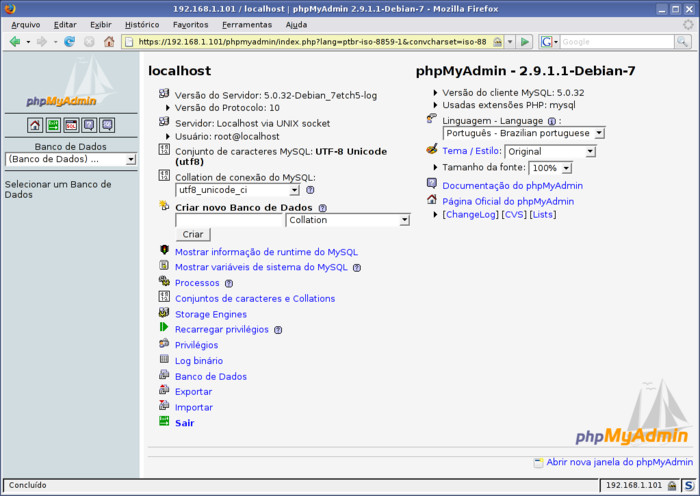
Task: Click the Sair logout link
Action: [185, 423]
